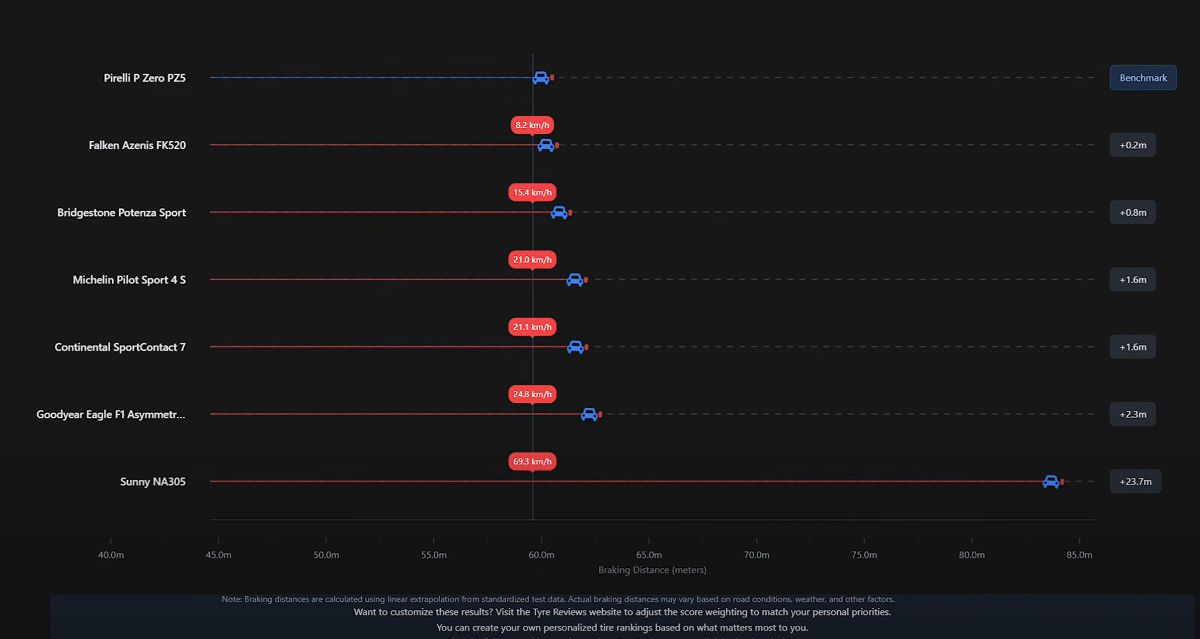This screenshot has width=1200, height=639.
Task: Click the Bridgestone Potenza Sport car icon
Action: pyautogui.click(x=559, y=212)
